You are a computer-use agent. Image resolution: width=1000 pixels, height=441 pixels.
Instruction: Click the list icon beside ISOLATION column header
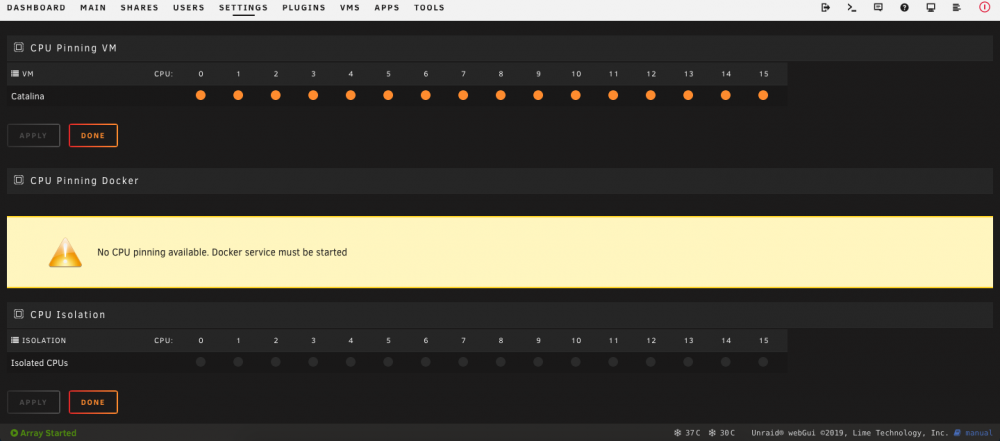pos(15,341)
